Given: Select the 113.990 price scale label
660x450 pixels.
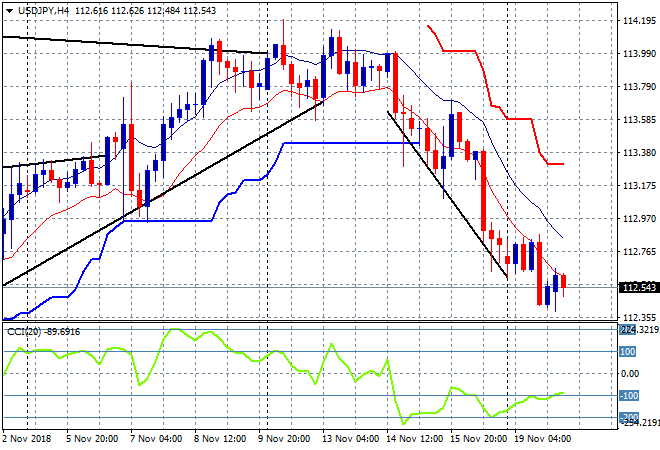Looking at the screenshot, I should (x=639, y=53).
